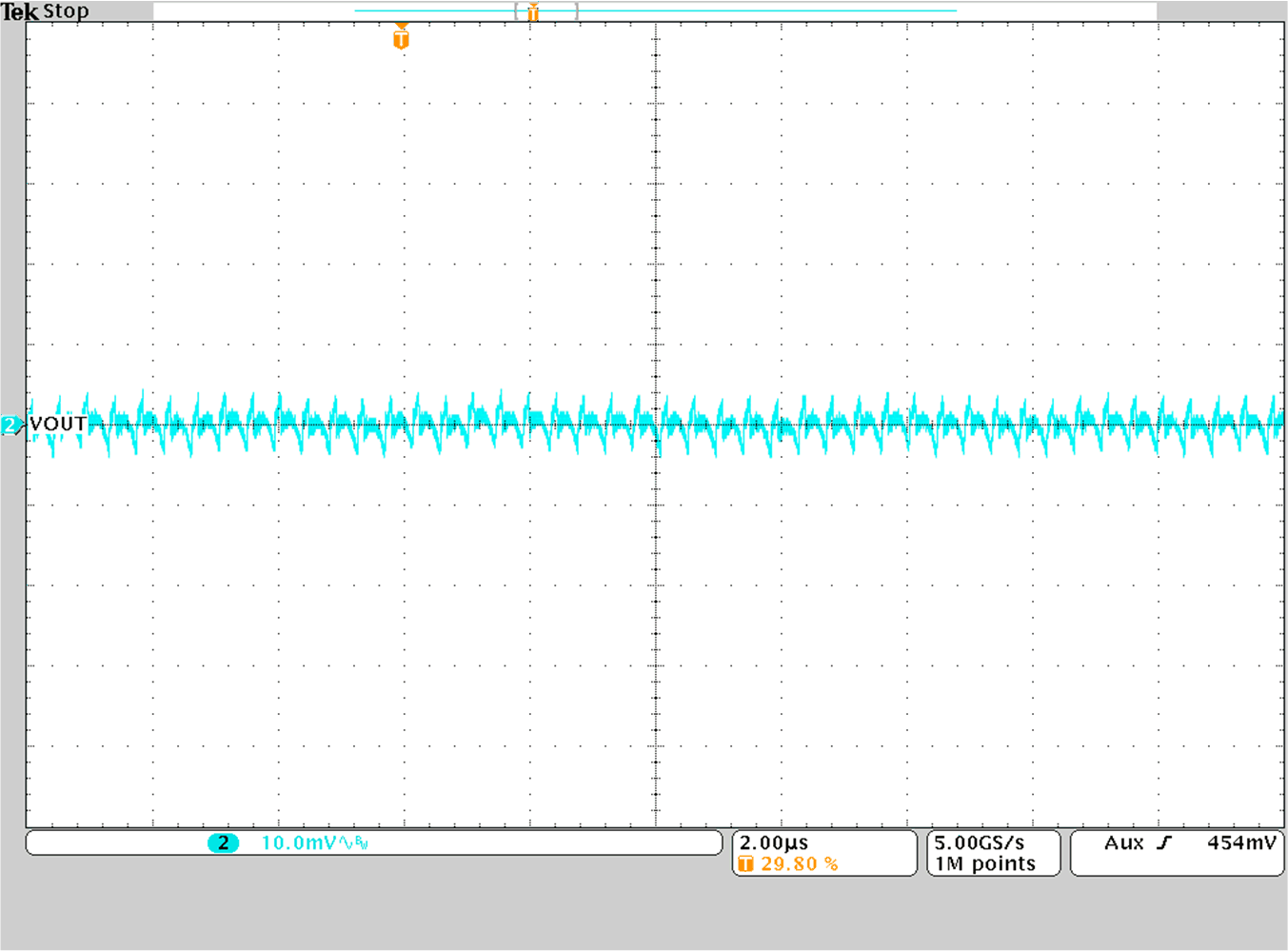Click the Tek logo

coord(21,11)
